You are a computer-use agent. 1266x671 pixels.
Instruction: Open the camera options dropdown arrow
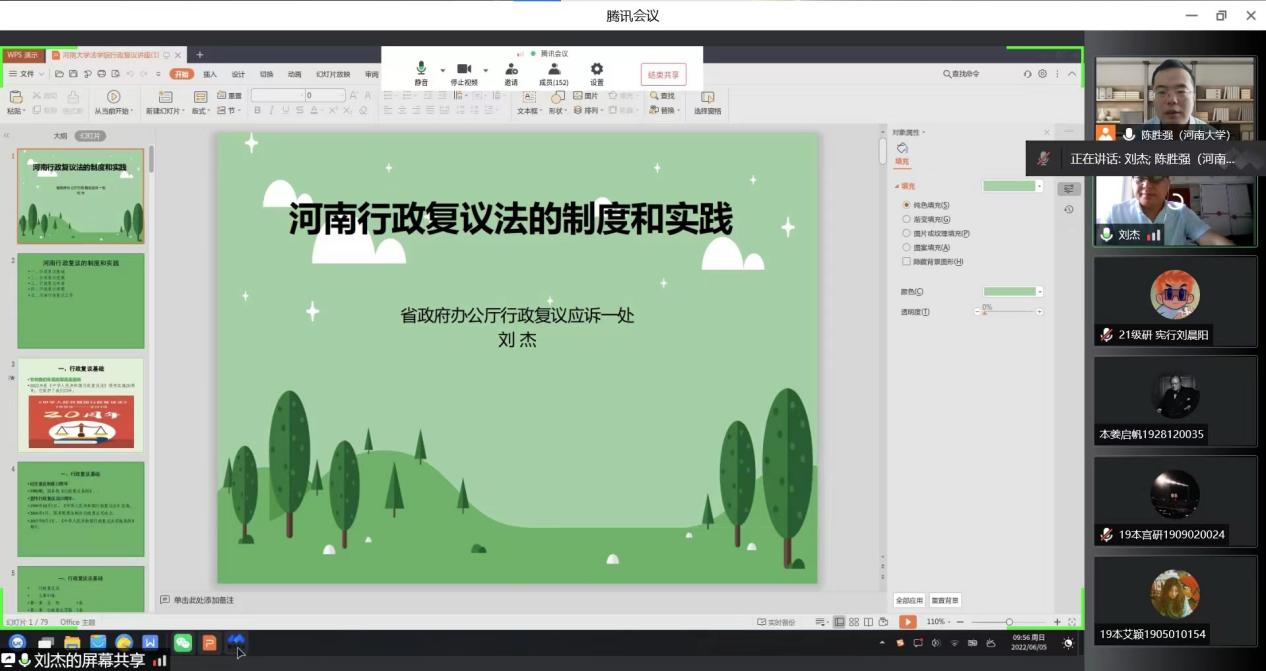[486, 70]
